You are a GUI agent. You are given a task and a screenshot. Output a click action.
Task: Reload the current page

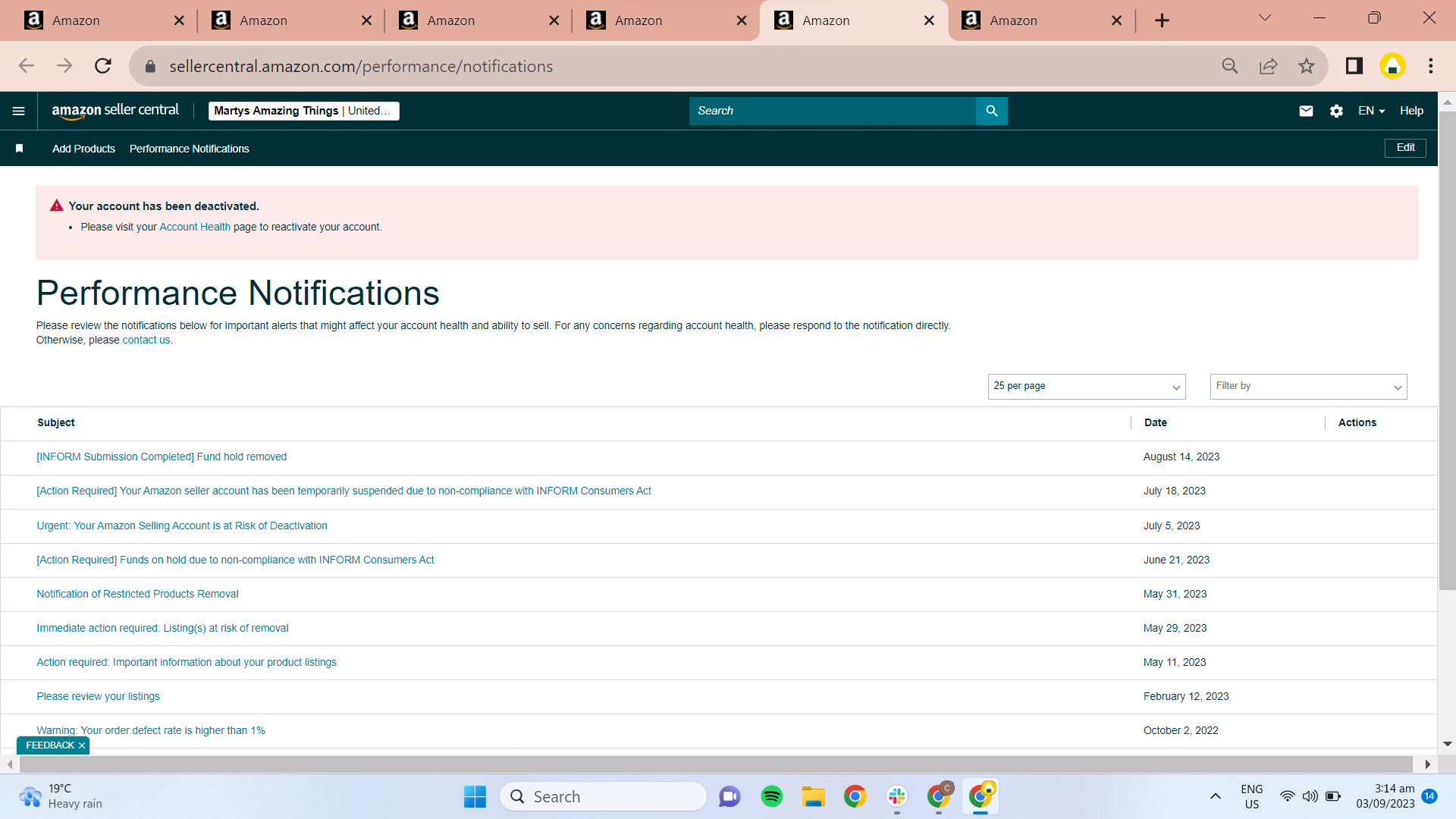pyautogui.click(x=103, y=66)
